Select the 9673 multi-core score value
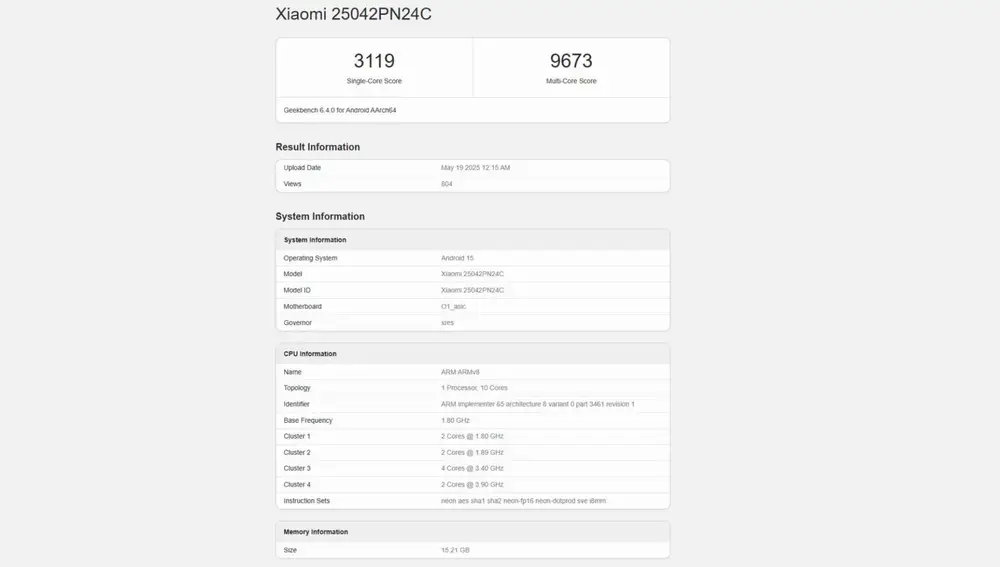 (x=571, y=61)
